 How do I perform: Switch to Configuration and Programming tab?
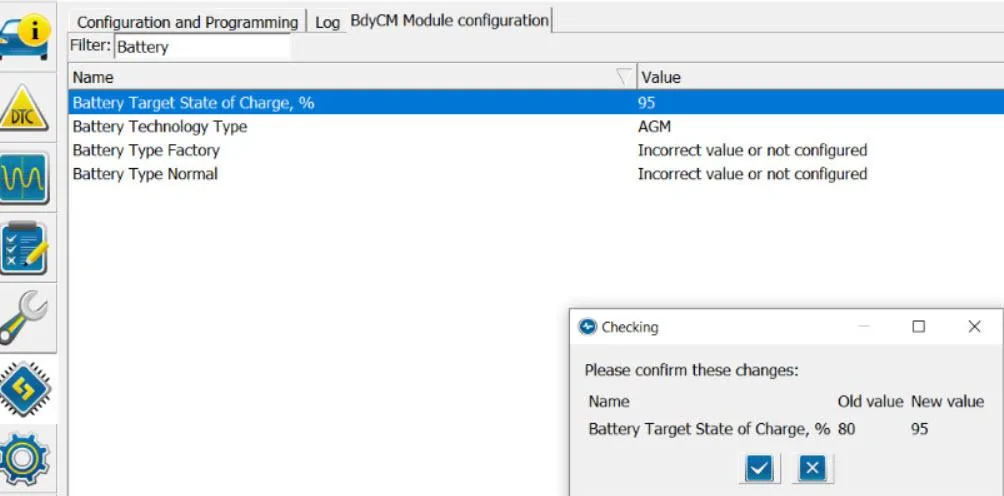(187, 22)
